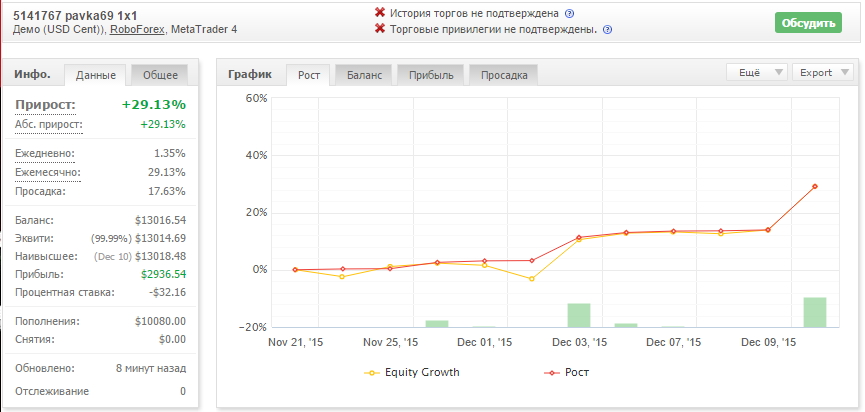The height and width of the screenshot is (412, 865).
Task: Click the Ежедневно label
Action: (45, 153)
